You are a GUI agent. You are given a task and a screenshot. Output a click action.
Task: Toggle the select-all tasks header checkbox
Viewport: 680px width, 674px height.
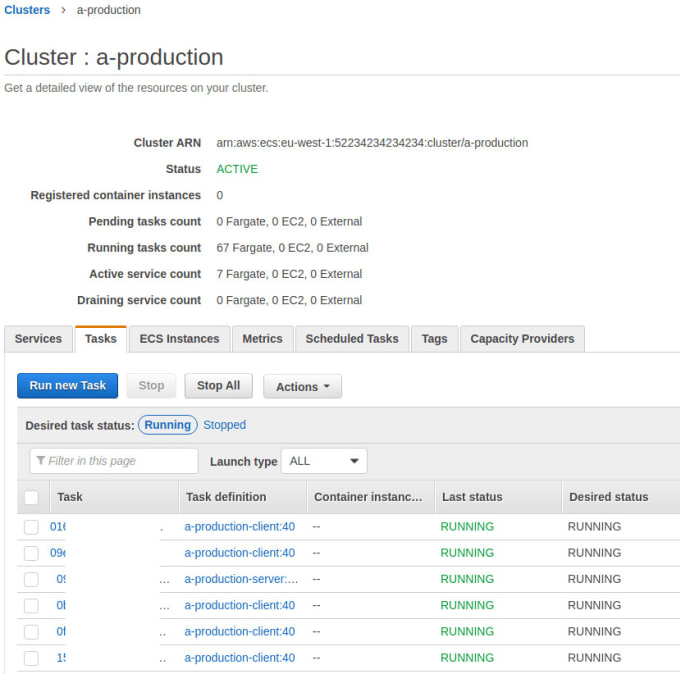click(x=31, y=497)
